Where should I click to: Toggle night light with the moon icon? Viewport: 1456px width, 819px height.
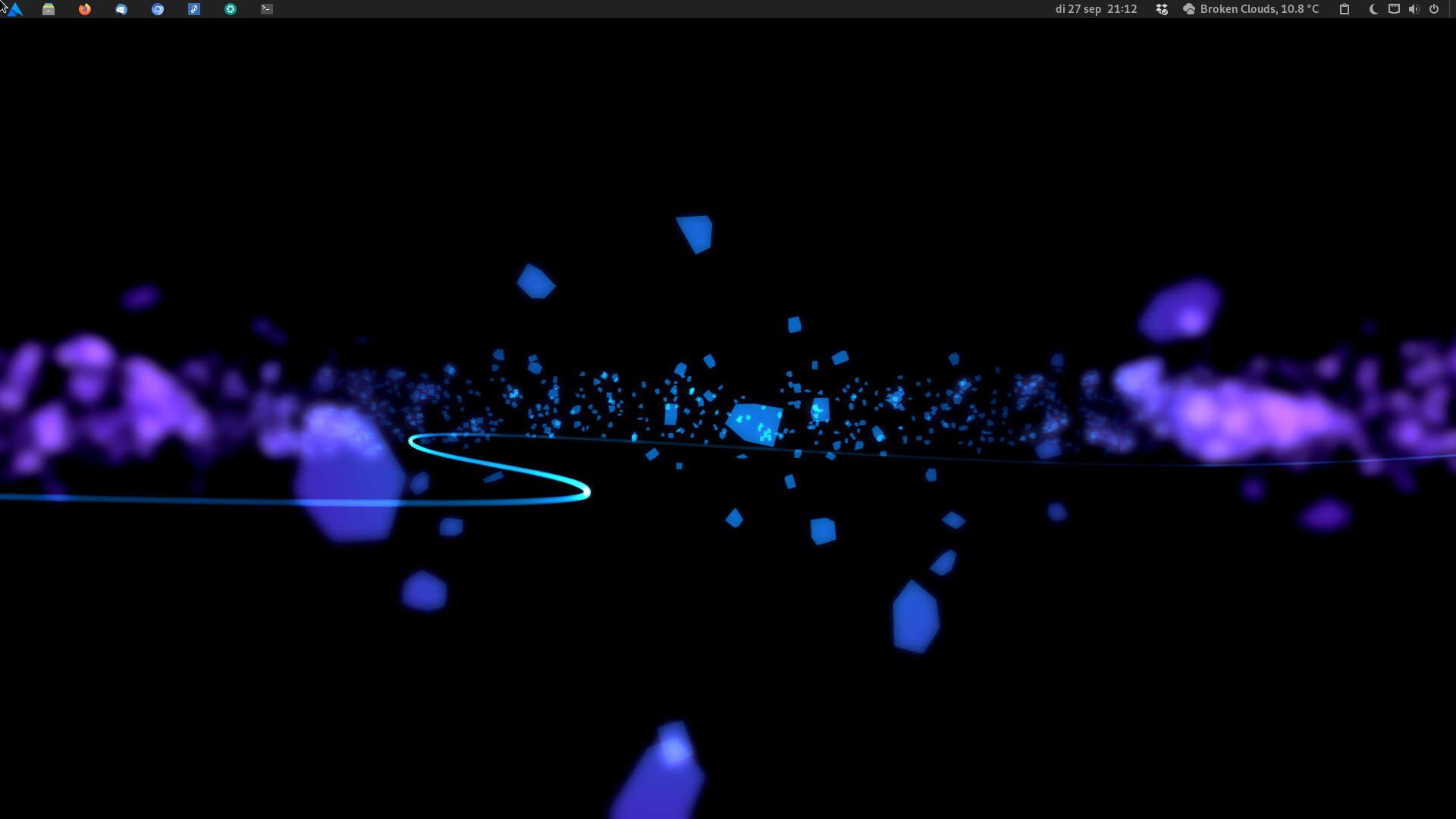(1373, 9)
